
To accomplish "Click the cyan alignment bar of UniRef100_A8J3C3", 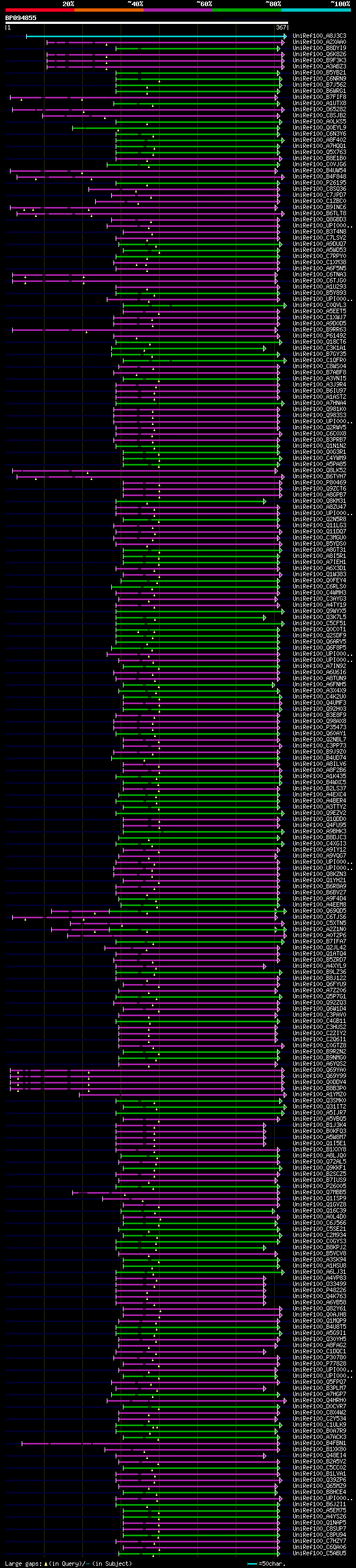I will tap(156, 37).
